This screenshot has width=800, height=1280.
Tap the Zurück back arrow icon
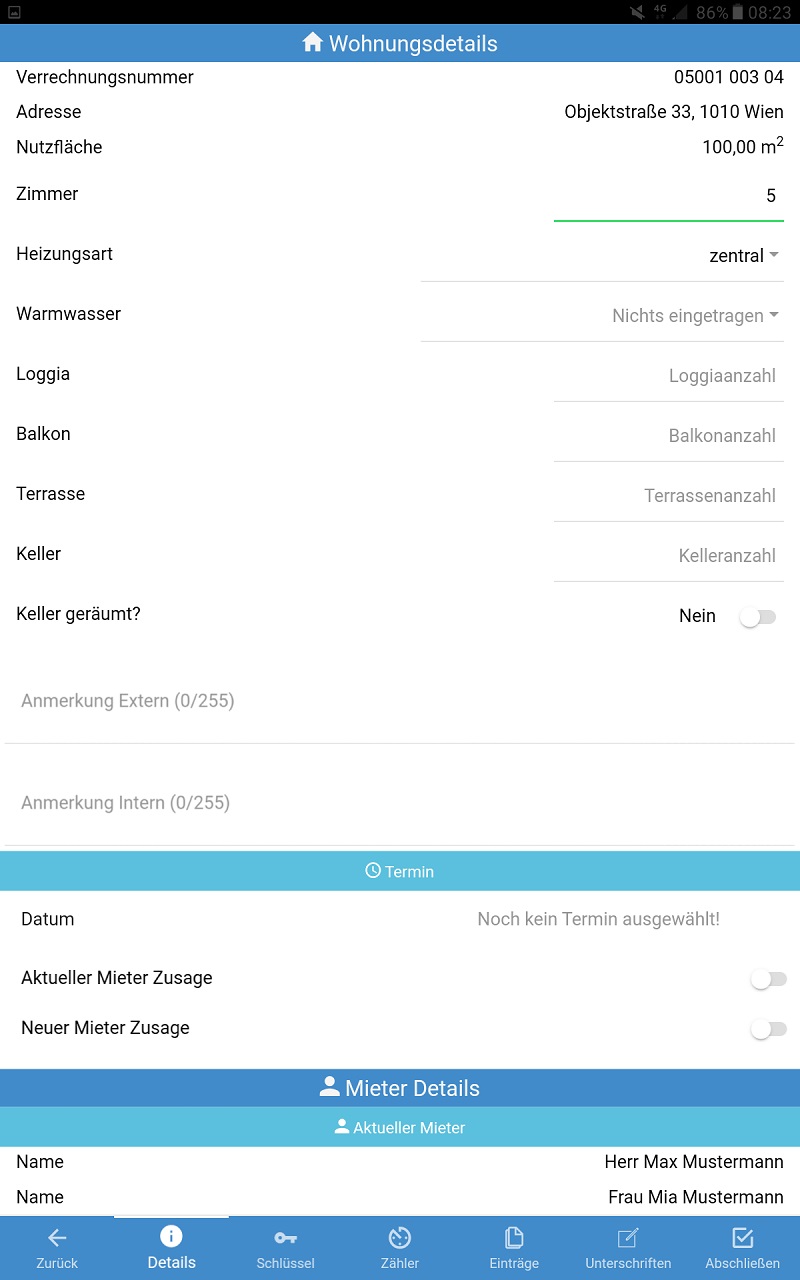(x=57, y=1238)
